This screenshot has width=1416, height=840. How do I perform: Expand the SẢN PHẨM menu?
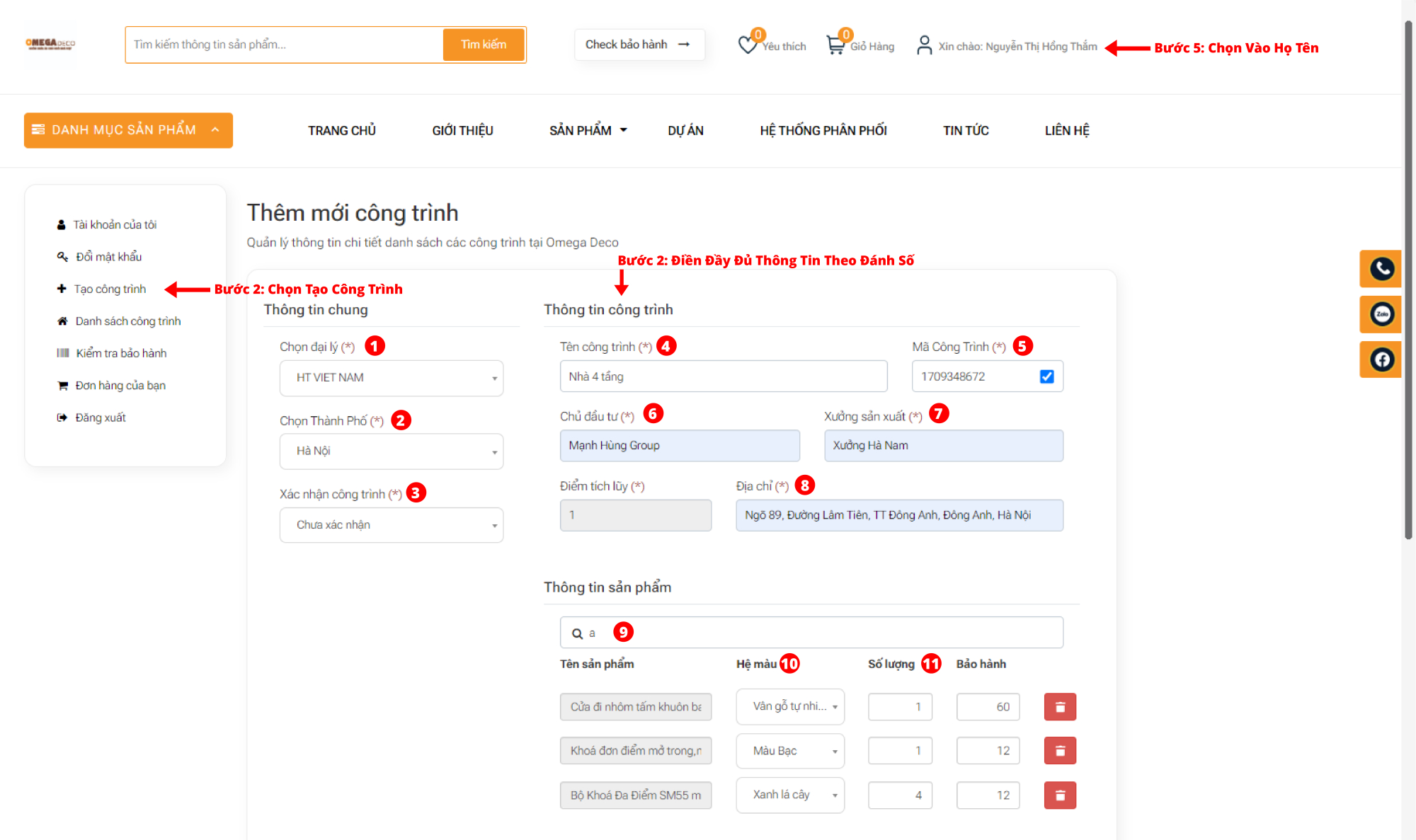588,130
